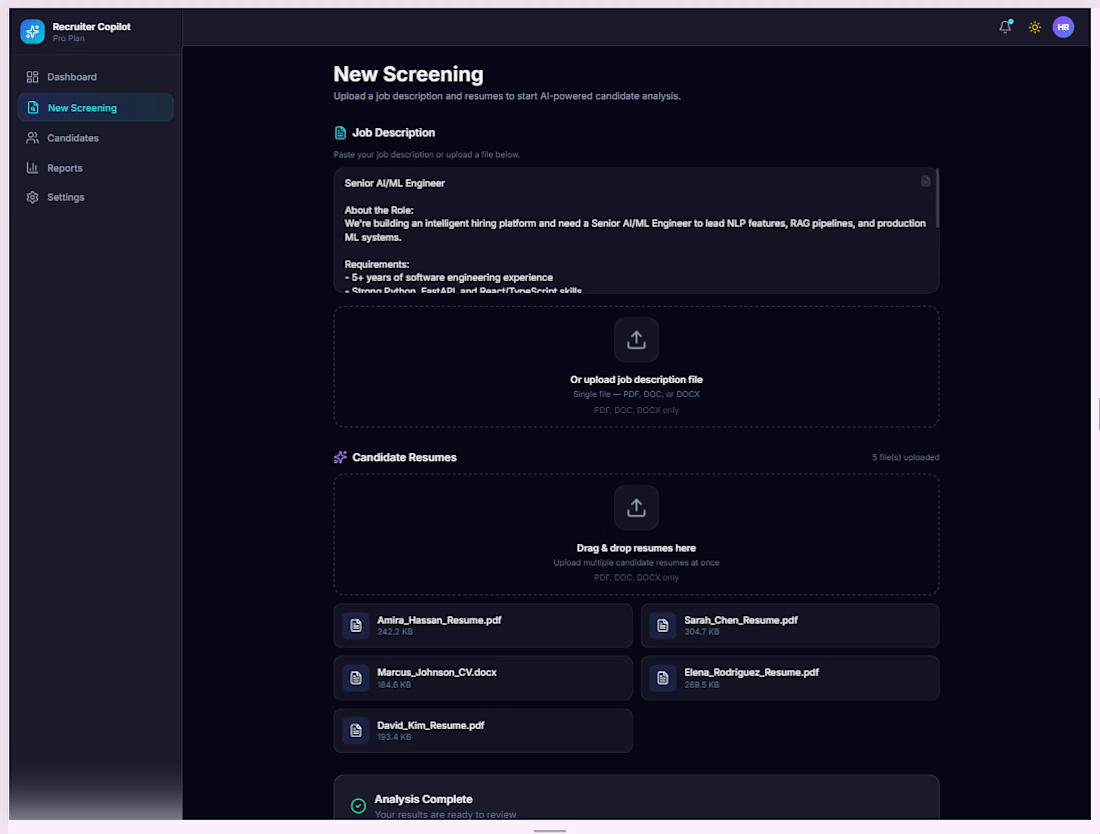Click file icon beside Marcus_Johnson_CV.docx
Viewport: 1100px width, 834px height.
[356, 678]
